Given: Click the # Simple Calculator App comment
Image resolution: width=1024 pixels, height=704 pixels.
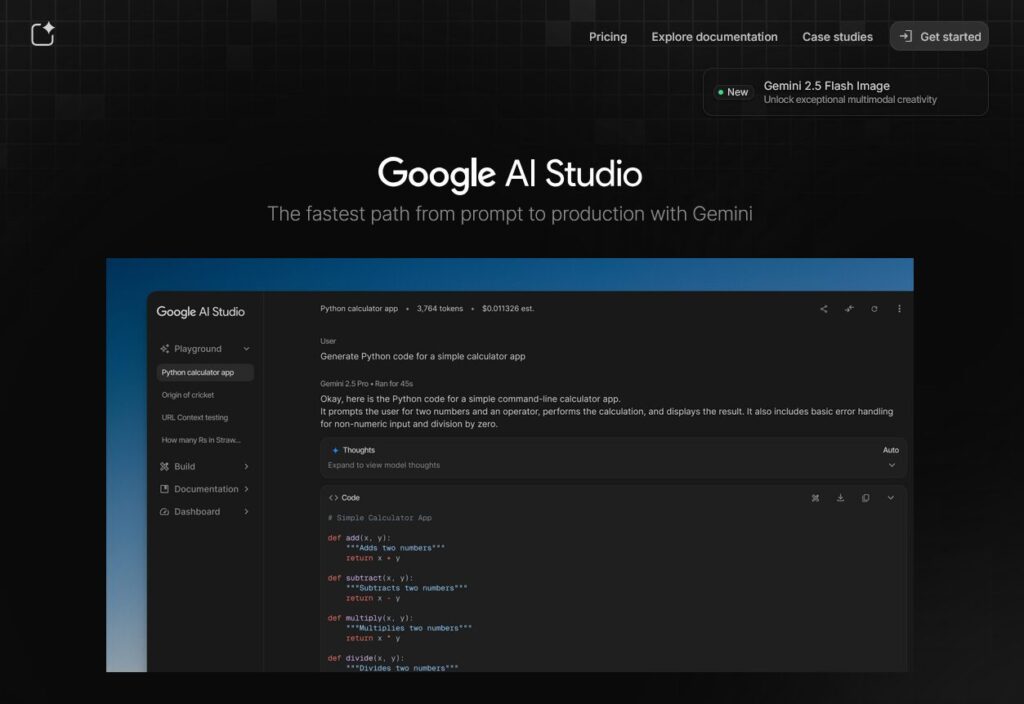Looking at the screenshot, I should pyautogui.click(x=379, y=518).
